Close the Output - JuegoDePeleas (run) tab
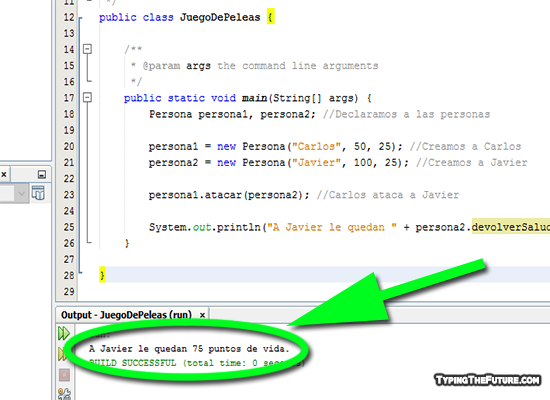Image resolution: width=550 pixels, height=400 pixels. coord(202,315)
